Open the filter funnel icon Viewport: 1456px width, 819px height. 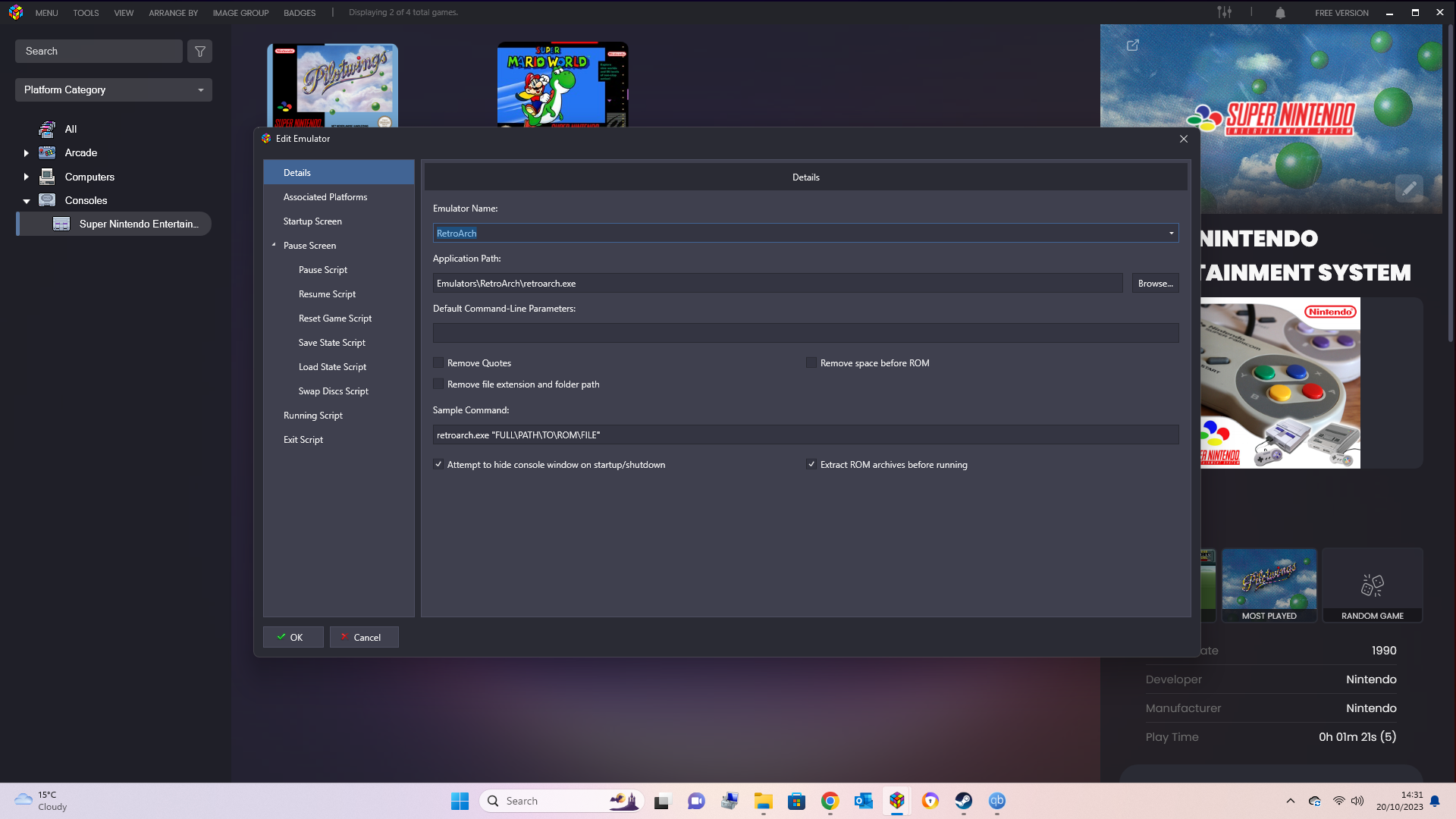point(200,52)
